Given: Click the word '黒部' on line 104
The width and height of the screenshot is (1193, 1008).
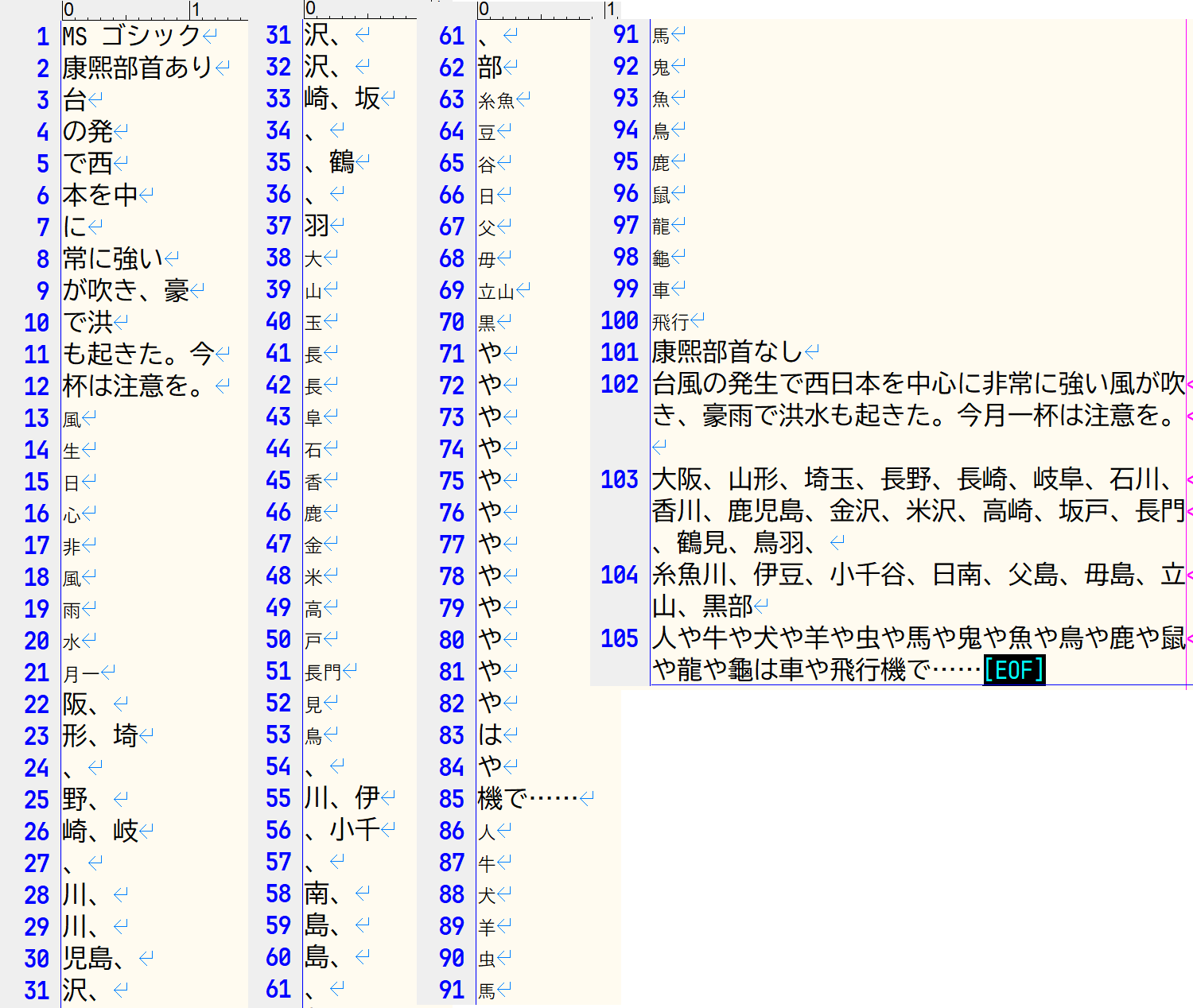Looking at the screenshot, I should pyautogui.click(x=728, y=607).
